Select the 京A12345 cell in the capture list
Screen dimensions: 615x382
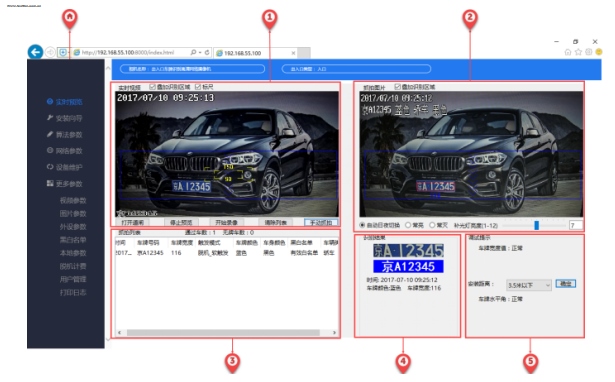pyautogui.click(x=150, y=253)
